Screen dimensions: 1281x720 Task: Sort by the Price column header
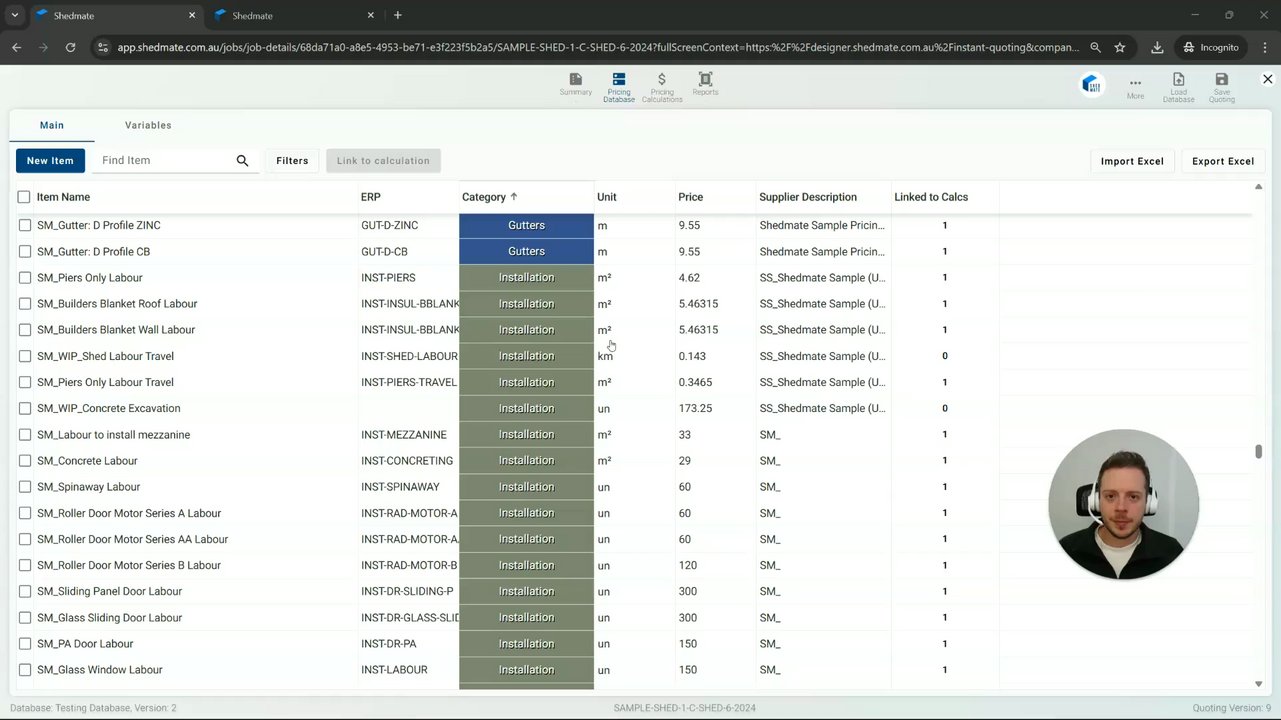[x=690, y=197]
